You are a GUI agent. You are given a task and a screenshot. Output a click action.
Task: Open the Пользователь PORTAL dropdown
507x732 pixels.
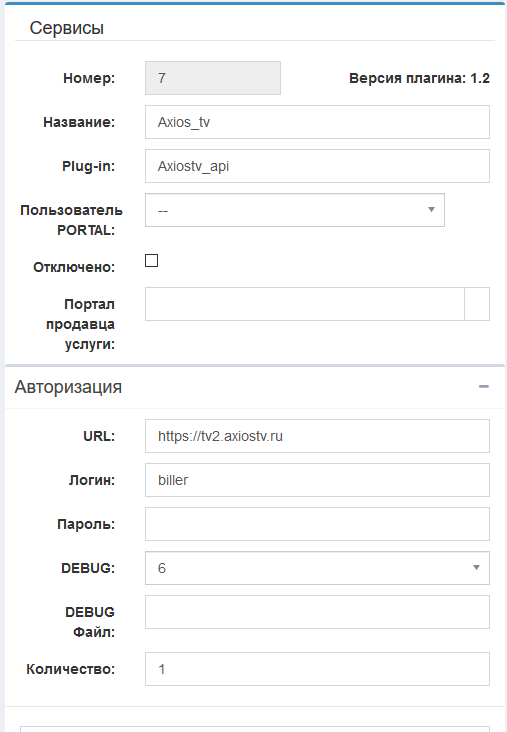click(x=295, y=210)
